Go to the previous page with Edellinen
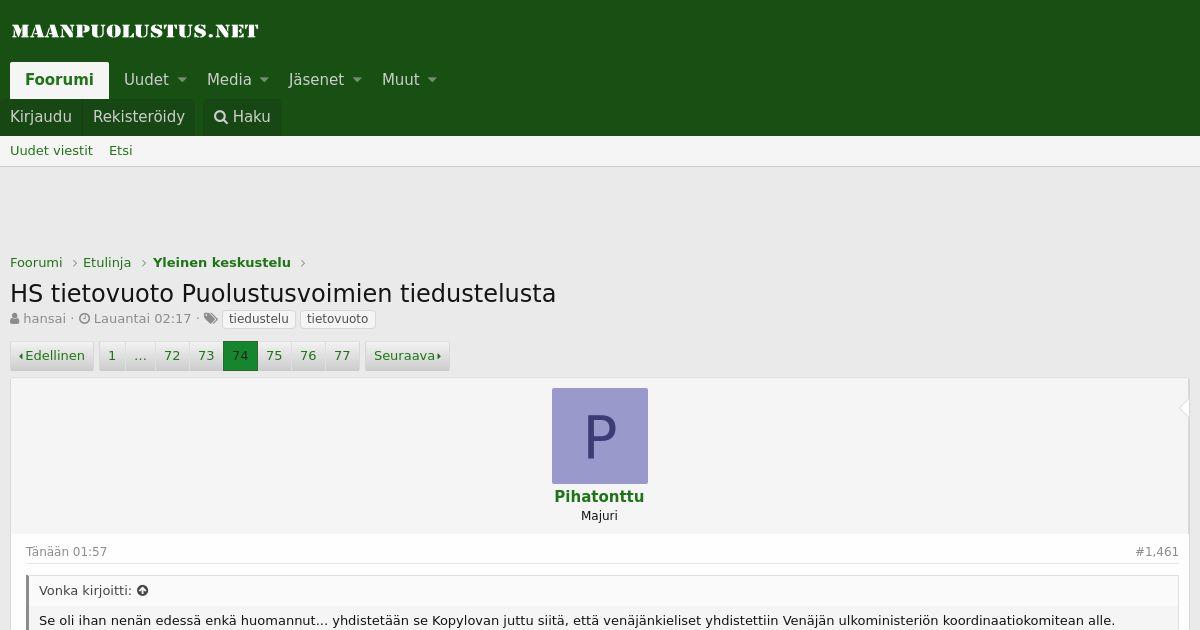The width and height of the screenshot is (1200, 630). (52, 356)
